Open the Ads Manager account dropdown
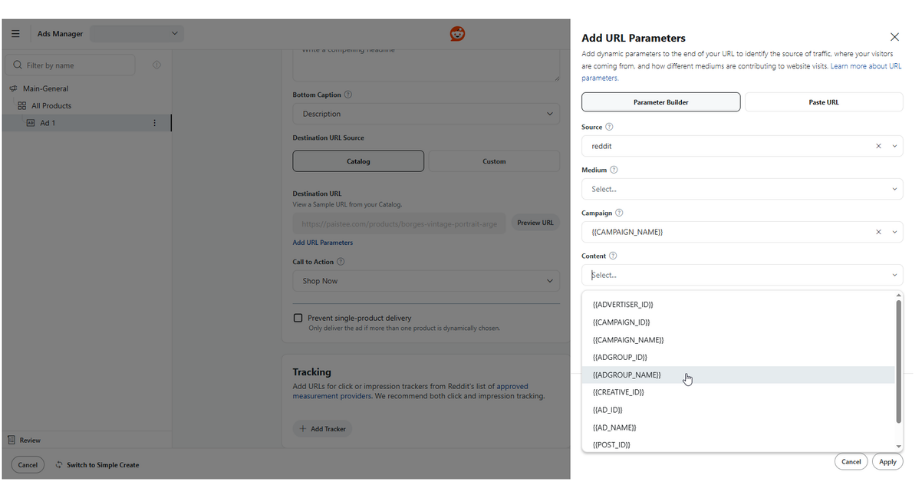The image size is (914, 498). coord(136,34)
